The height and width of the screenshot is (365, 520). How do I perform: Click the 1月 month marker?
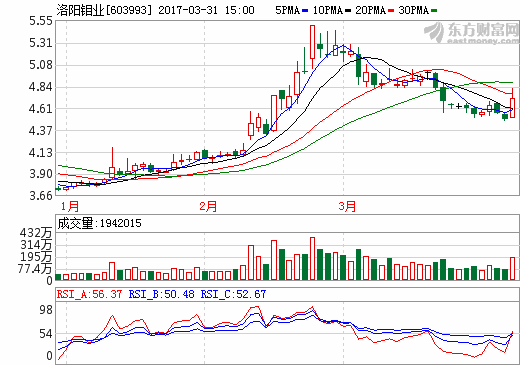point(70,206)
